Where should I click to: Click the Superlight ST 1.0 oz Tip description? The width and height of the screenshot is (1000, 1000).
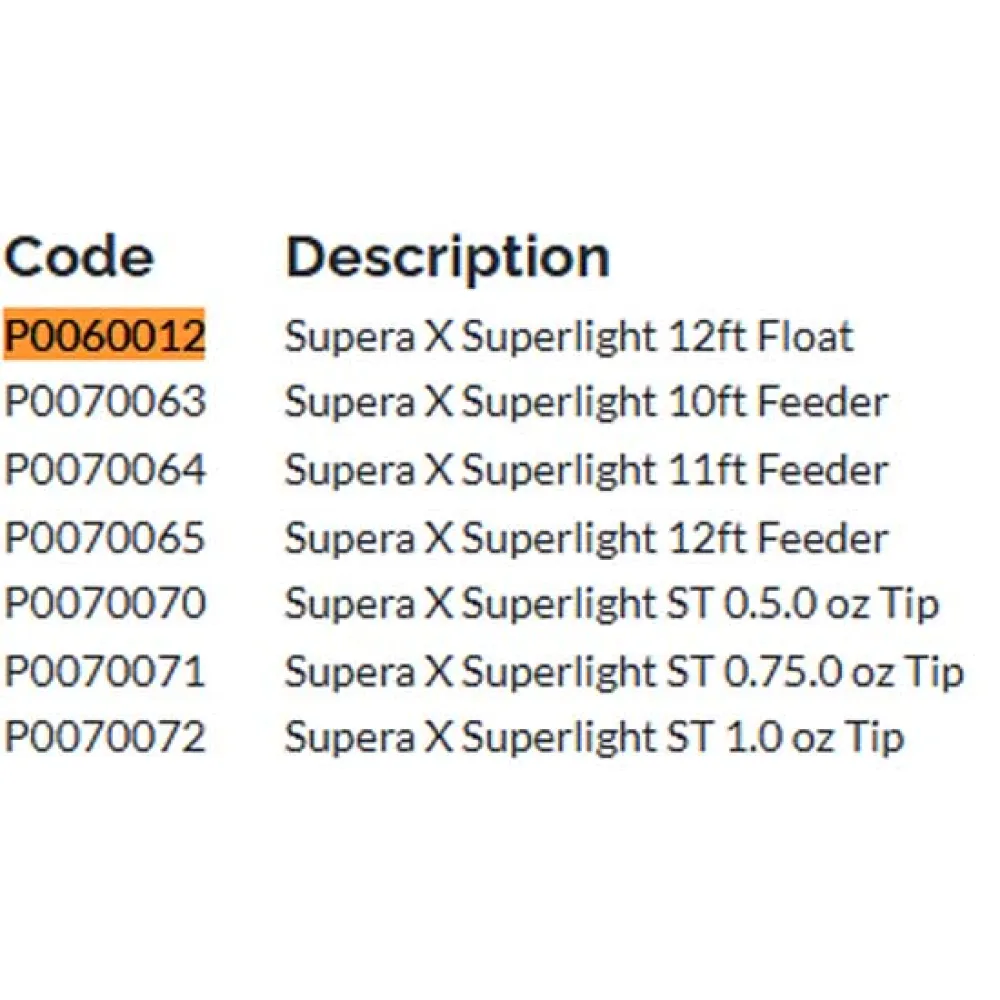click(594, 738)
